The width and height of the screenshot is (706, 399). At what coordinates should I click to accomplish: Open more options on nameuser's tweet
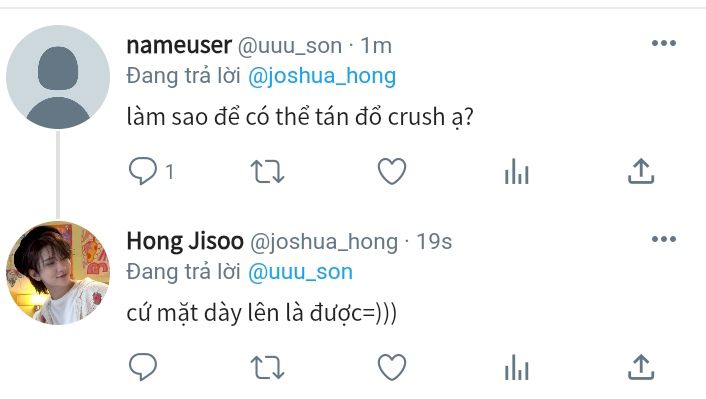664,43
